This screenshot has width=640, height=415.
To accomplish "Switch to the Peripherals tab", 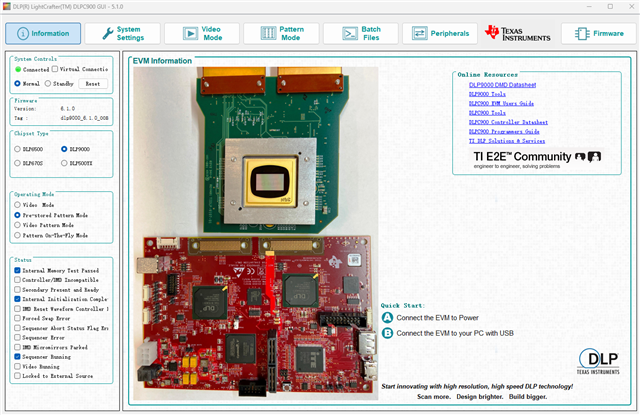I will tap(440, 33).
